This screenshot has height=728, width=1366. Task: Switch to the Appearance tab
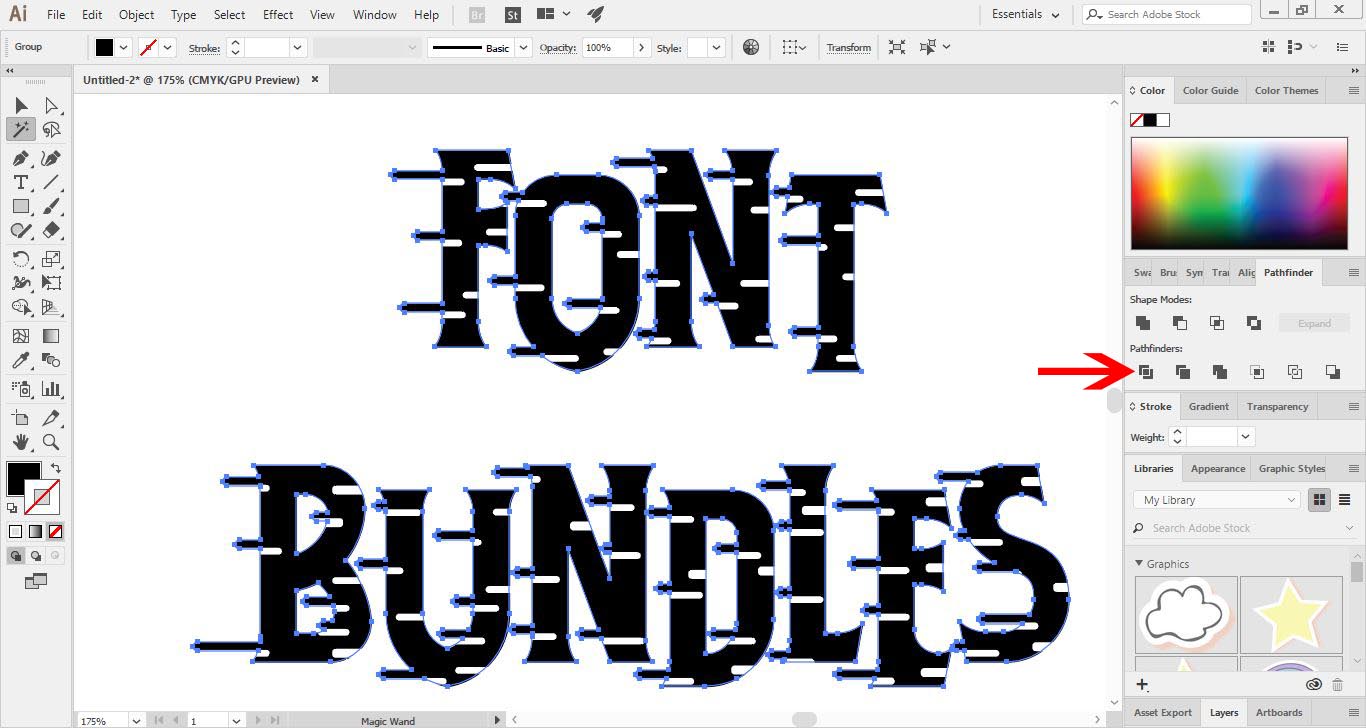(1218, 468)
